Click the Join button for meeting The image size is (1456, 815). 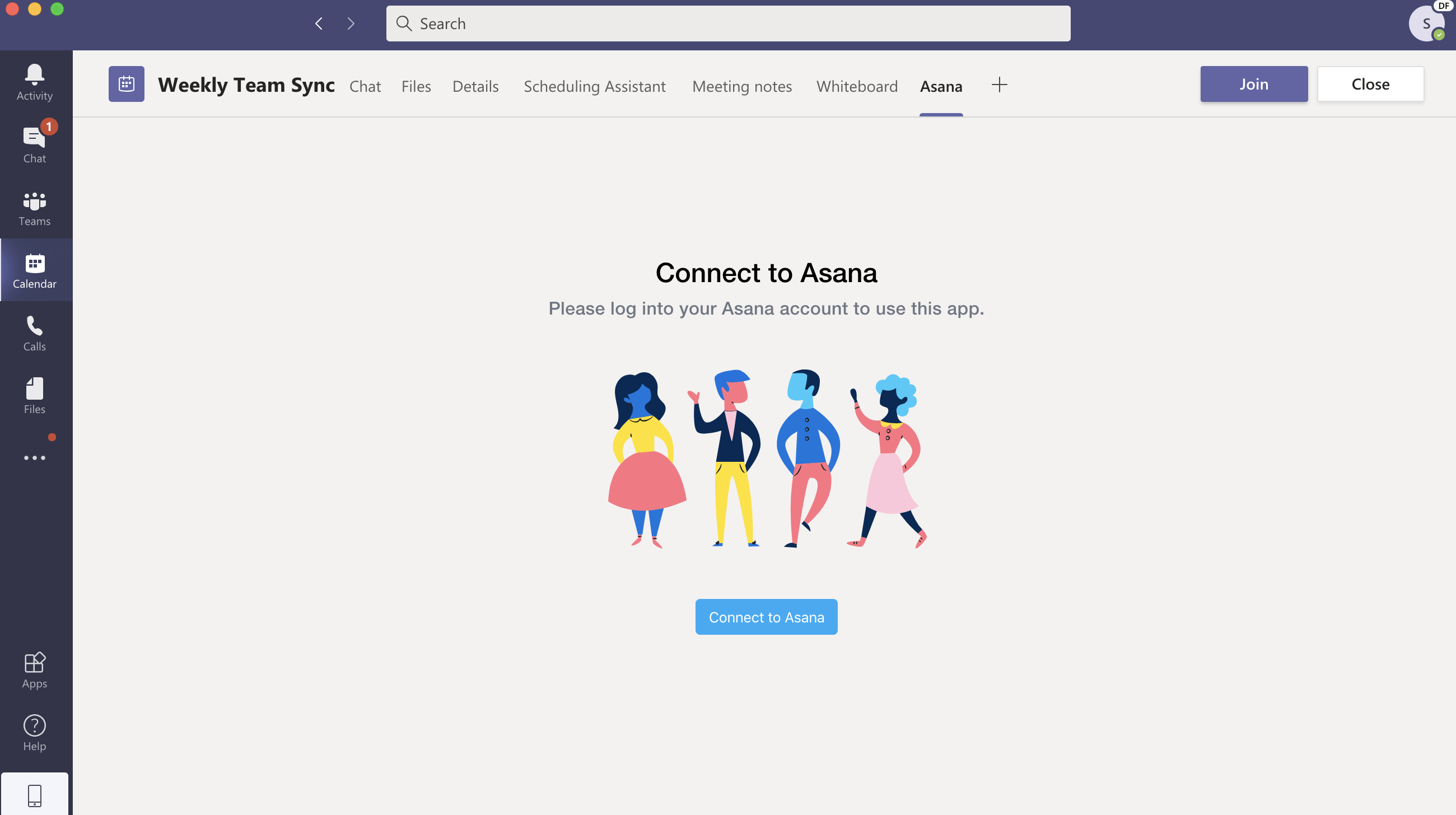1254,84
